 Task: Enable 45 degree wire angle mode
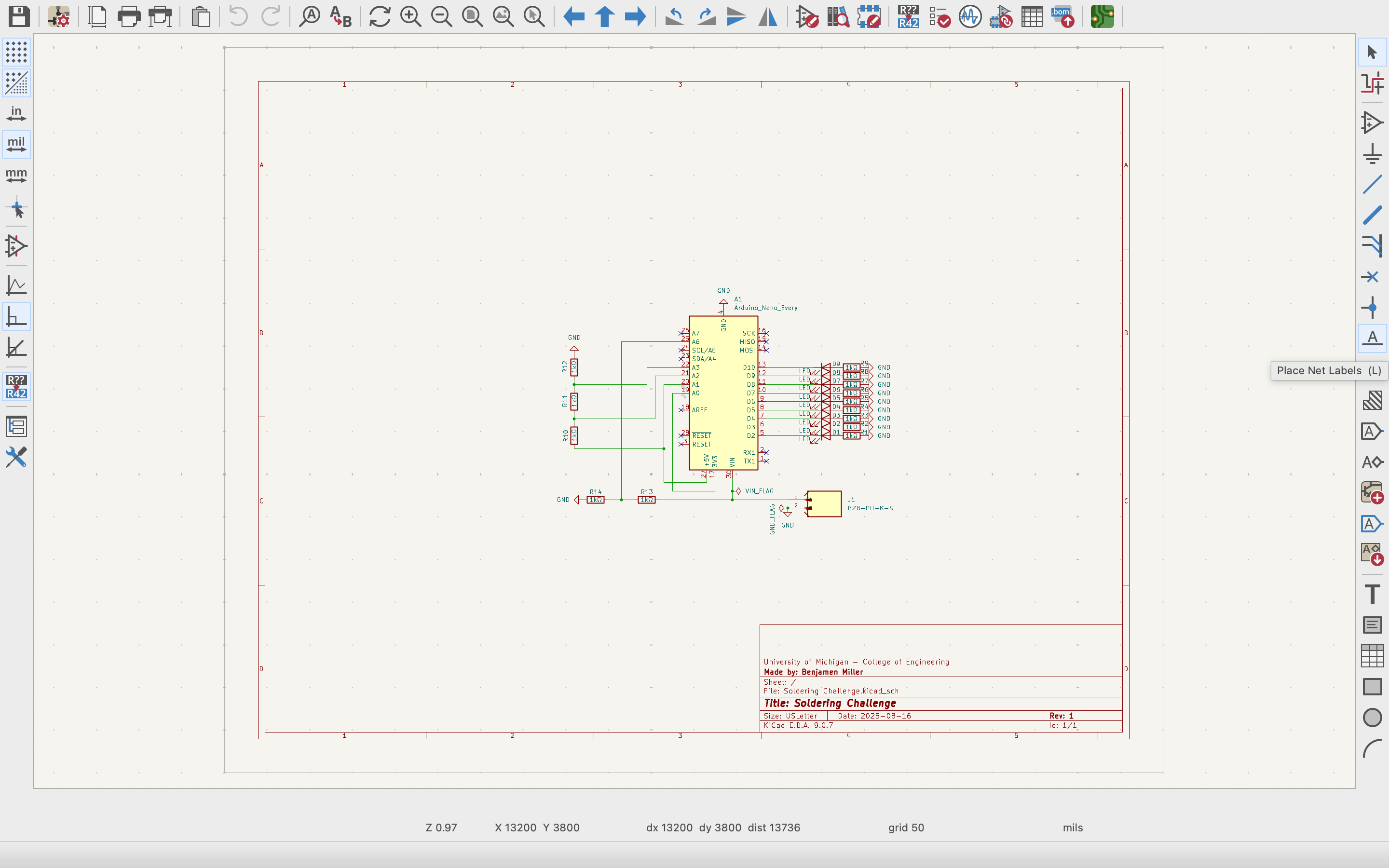(16, 348)
